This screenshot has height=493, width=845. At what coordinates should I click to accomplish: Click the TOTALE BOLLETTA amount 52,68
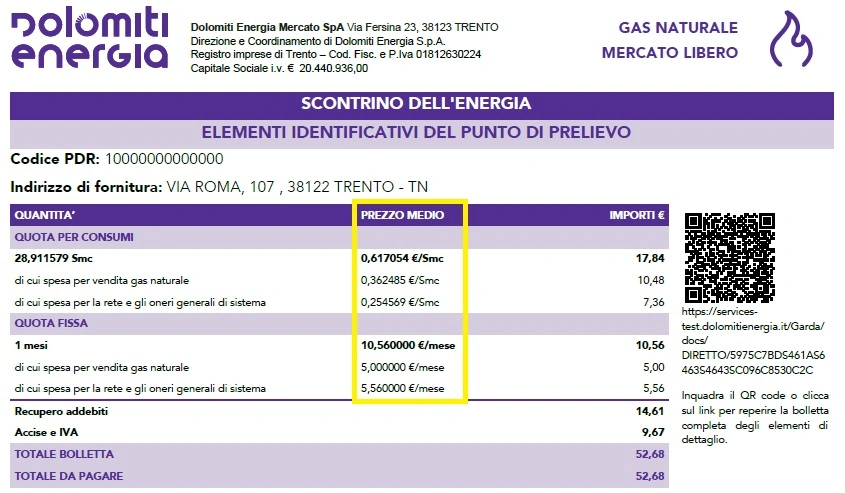650,454
